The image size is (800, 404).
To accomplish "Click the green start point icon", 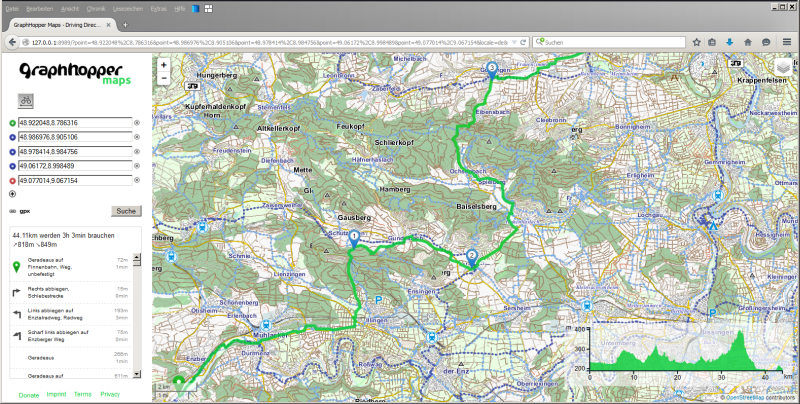I will tap(13, 123).
